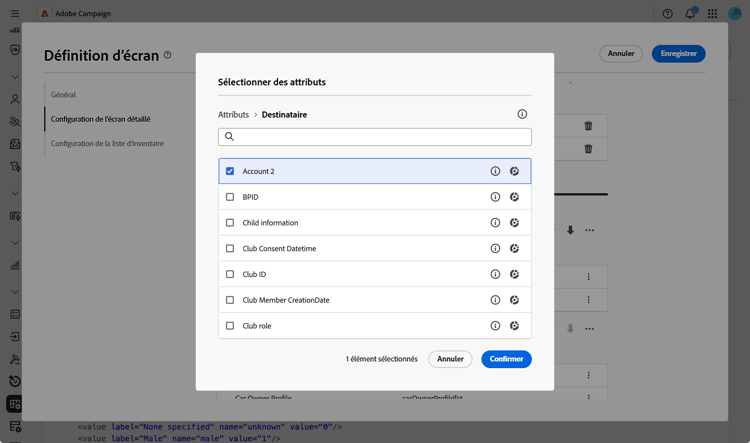Open value distribution for Club role
The height and width of the screenshot is (443, 750).
tap(514, 326)
